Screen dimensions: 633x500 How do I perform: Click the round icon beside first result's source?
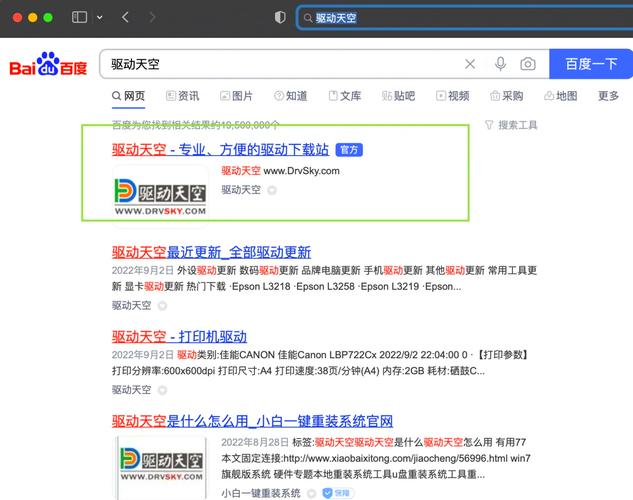click(x=272, y=190)
